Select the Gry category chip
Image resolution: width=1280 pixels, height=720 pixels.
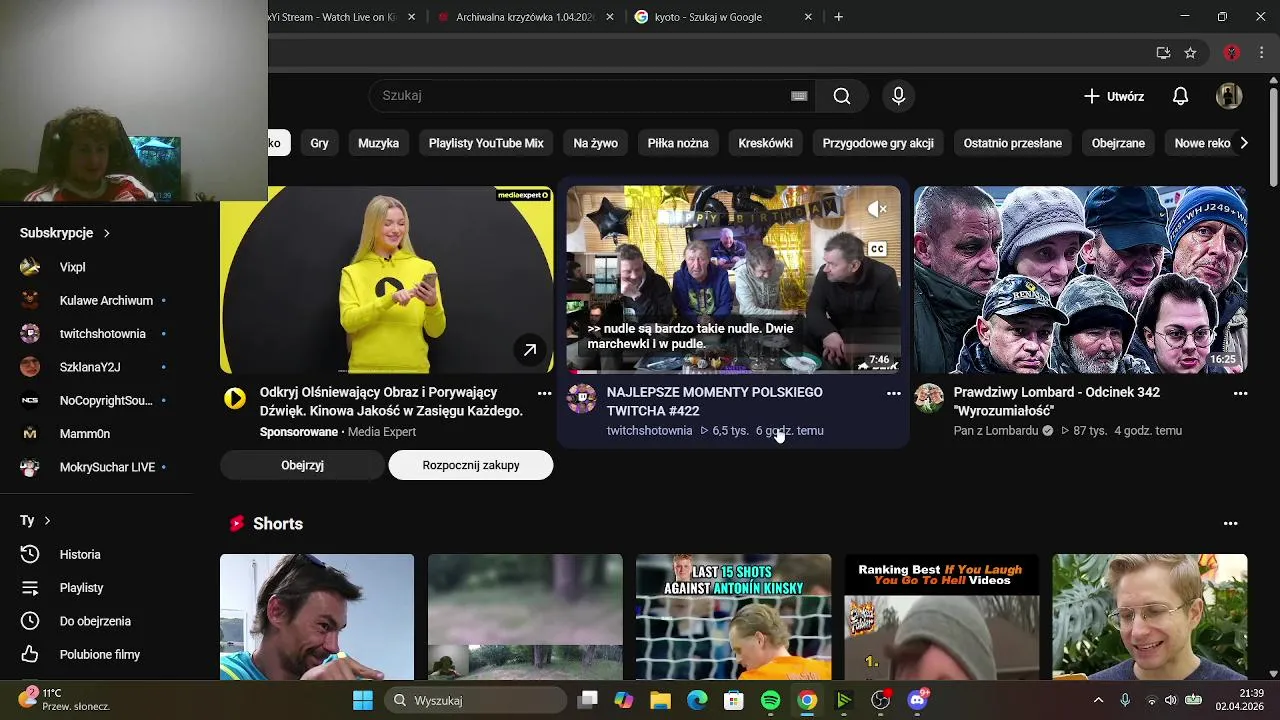(319, 143)
